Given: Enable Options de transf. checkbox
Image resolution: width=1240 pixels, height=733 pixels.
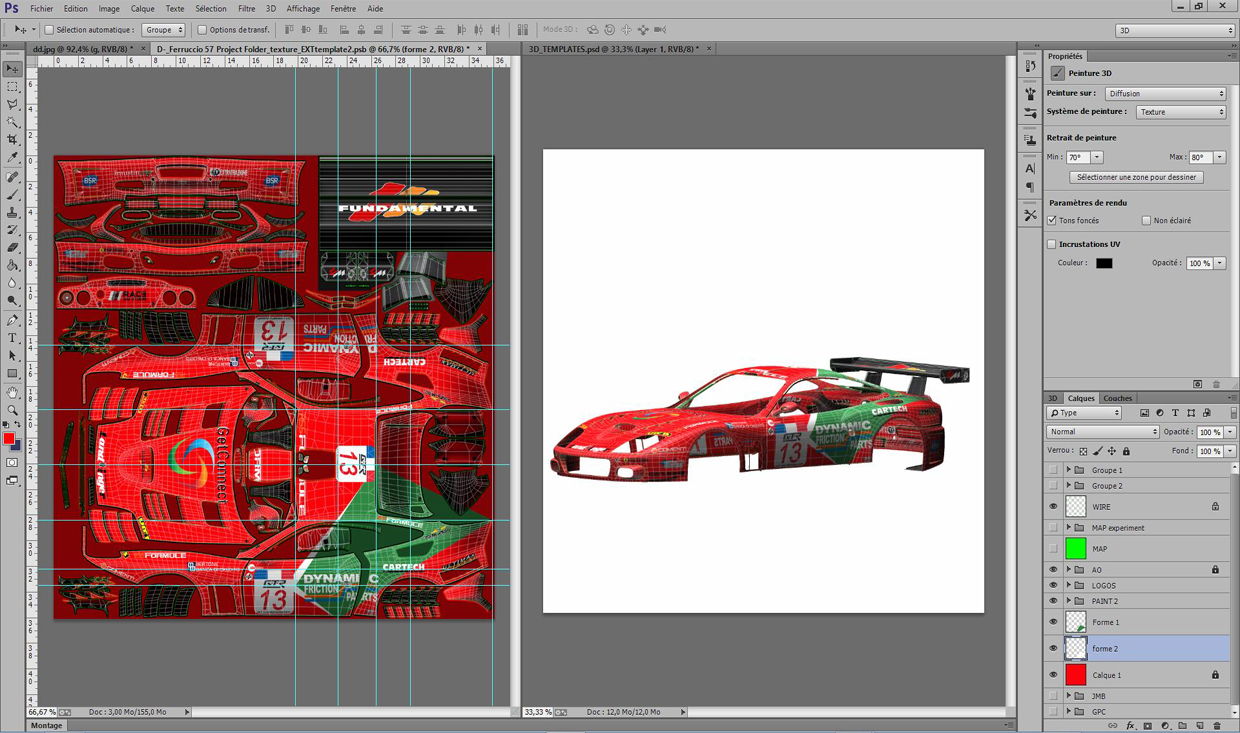Looking at the screenshot, I should (202, 30).
